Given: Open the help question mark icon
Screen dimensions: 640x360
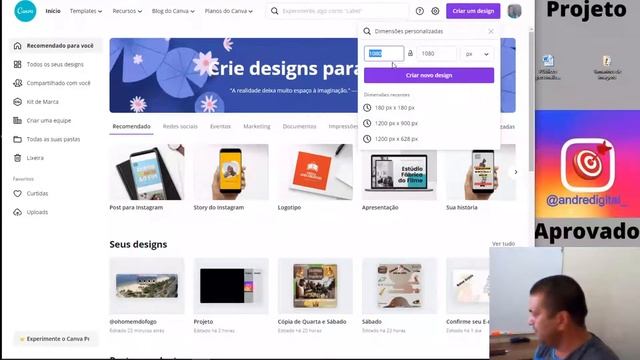Looking at the screenshot, I should pos(420,11).
